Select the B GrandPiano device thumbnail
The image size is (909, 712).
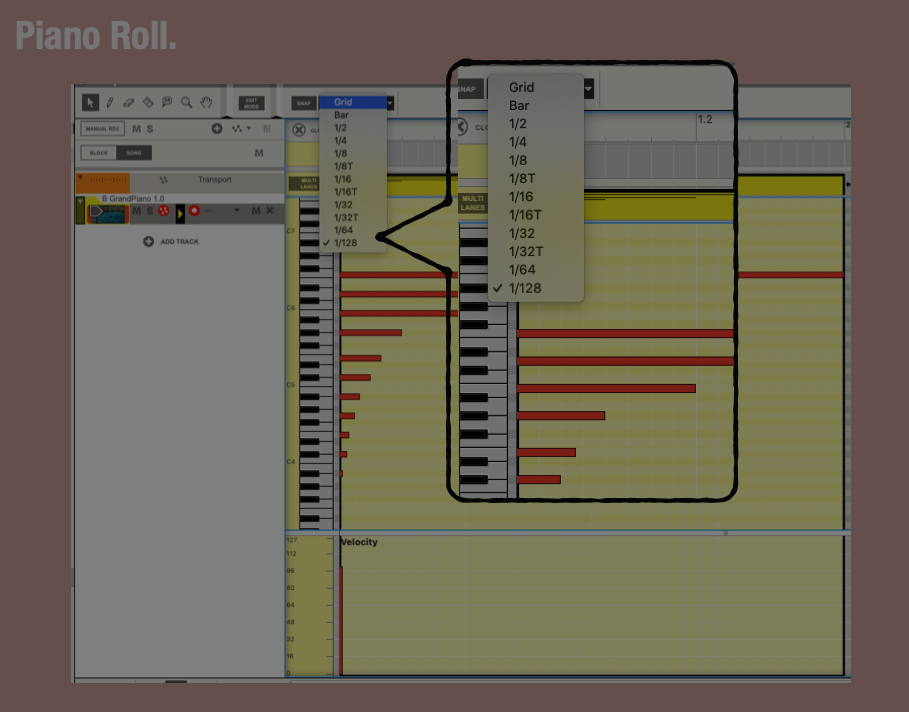(x=108, y=213)
